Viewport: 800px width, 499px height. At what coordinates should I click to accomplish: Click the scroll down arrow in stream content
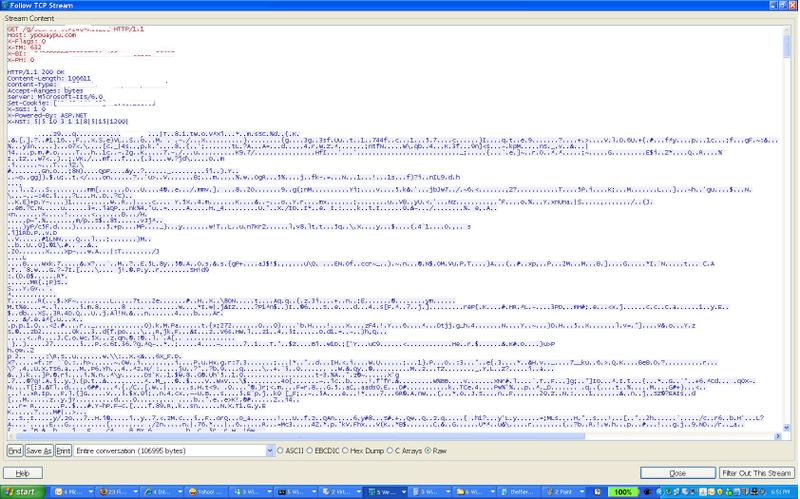pyautogui.click(x=787, y=428)
